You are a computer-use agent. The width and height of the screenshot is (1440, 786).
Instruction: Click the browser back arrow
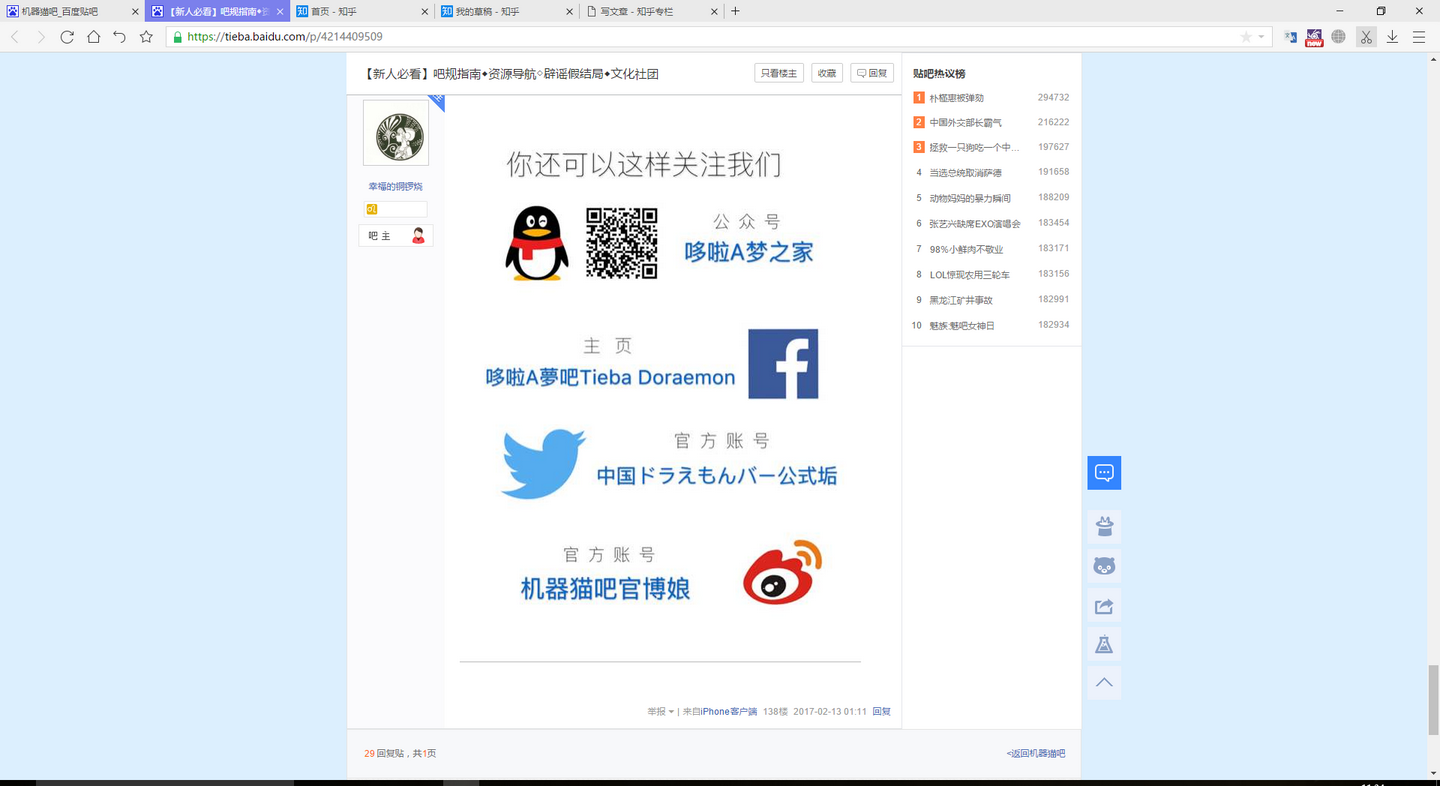[x=14, y=37]
